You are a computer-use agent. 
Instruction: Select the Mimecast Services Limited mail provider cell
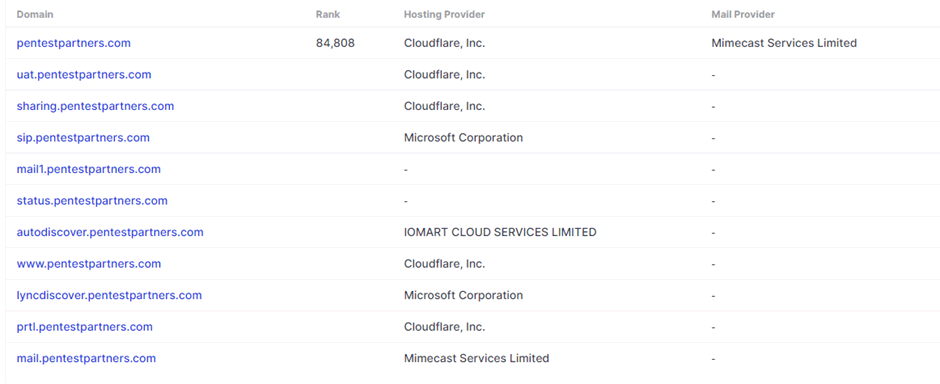[784, 43]
